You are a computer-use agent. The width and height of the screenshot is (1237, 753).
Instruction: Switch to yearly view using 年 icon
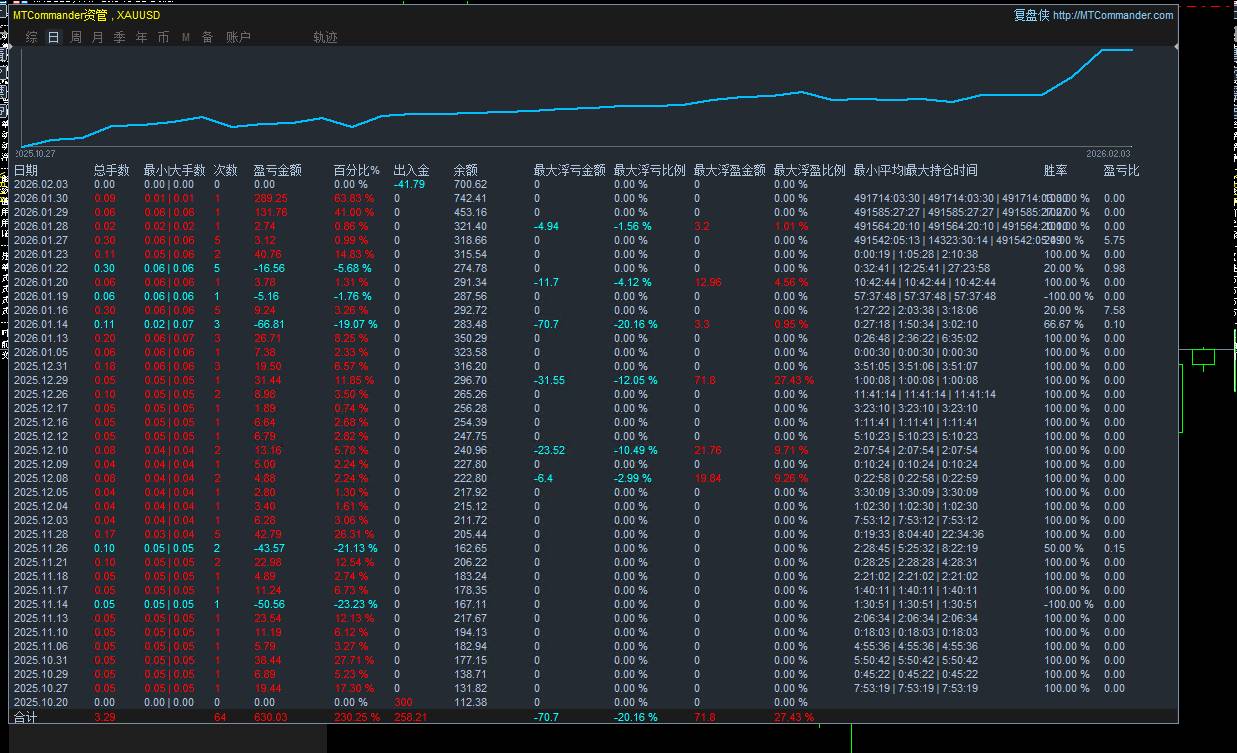coord(140,36)
